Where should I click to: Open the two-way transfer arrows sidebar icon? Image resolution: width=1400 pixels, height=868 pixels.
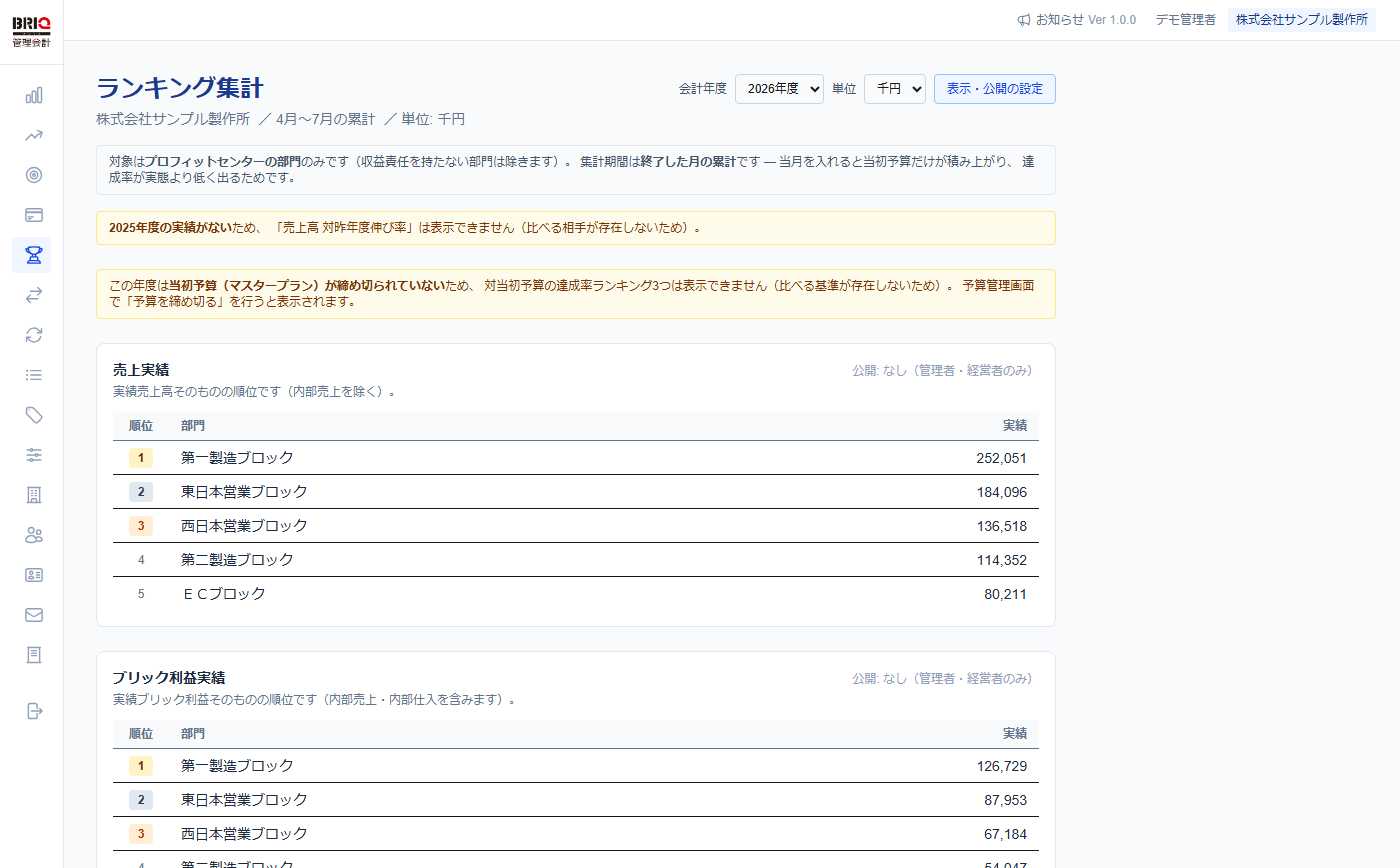click(x=34, y=295)
